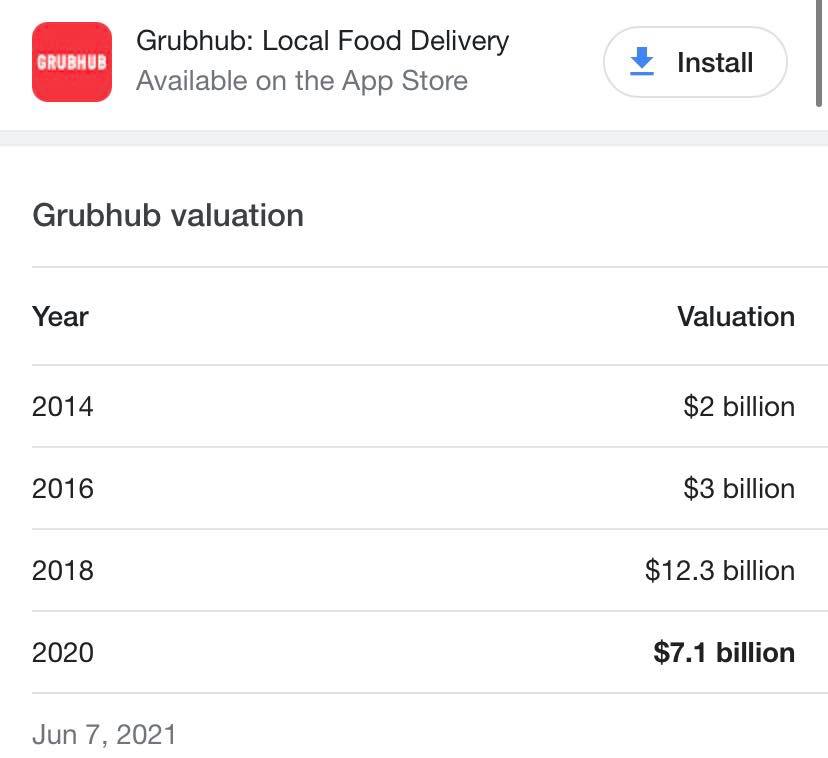Viewport: 828px width, 758px height.
Task: Open Grubhub: Local Food Delivery title
Action: point(322,41)
